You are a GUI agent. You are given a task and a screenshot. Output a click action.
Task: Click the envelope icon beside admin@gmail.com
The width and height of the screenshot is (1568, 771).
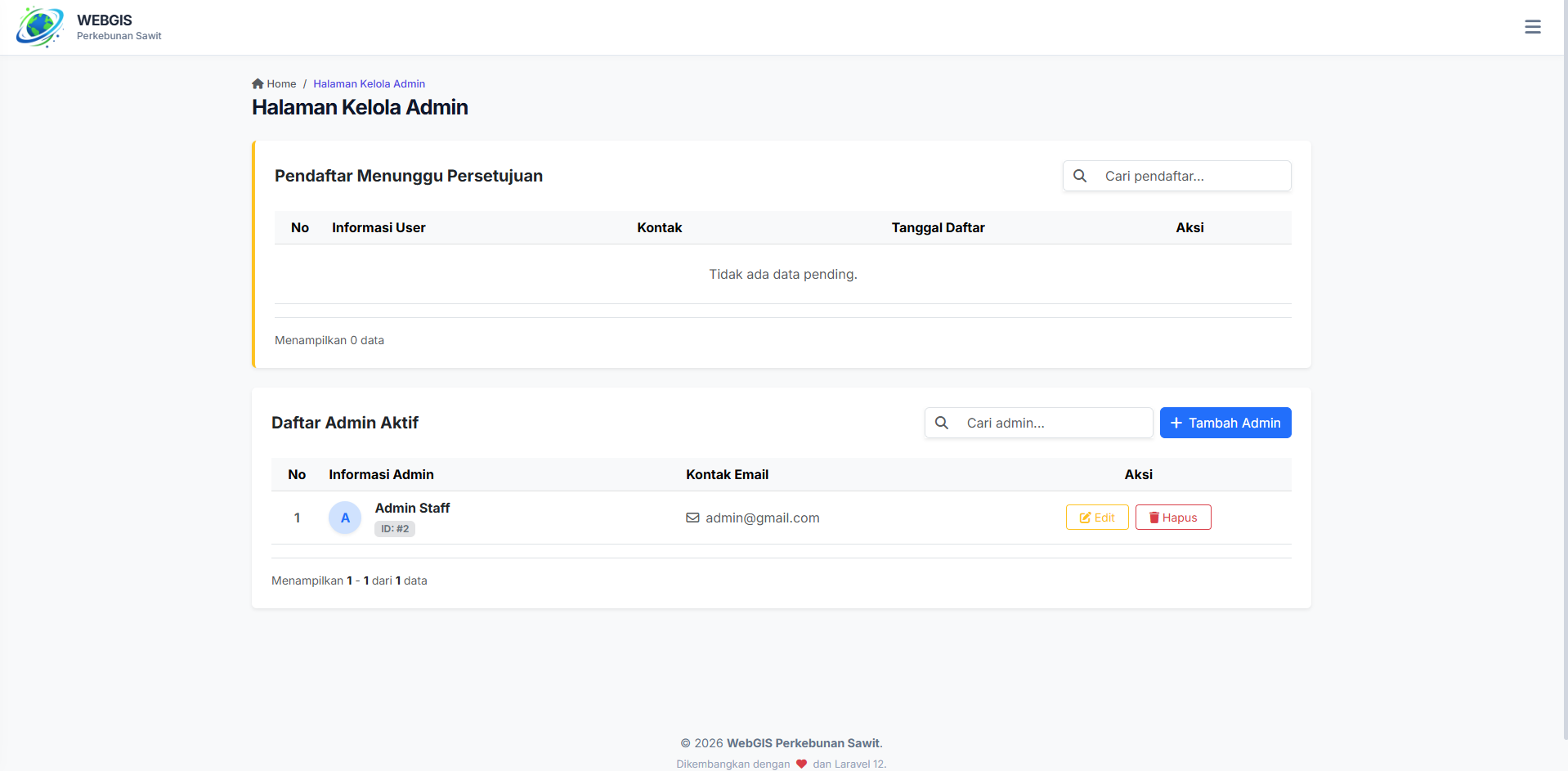(x=692, y=518)
